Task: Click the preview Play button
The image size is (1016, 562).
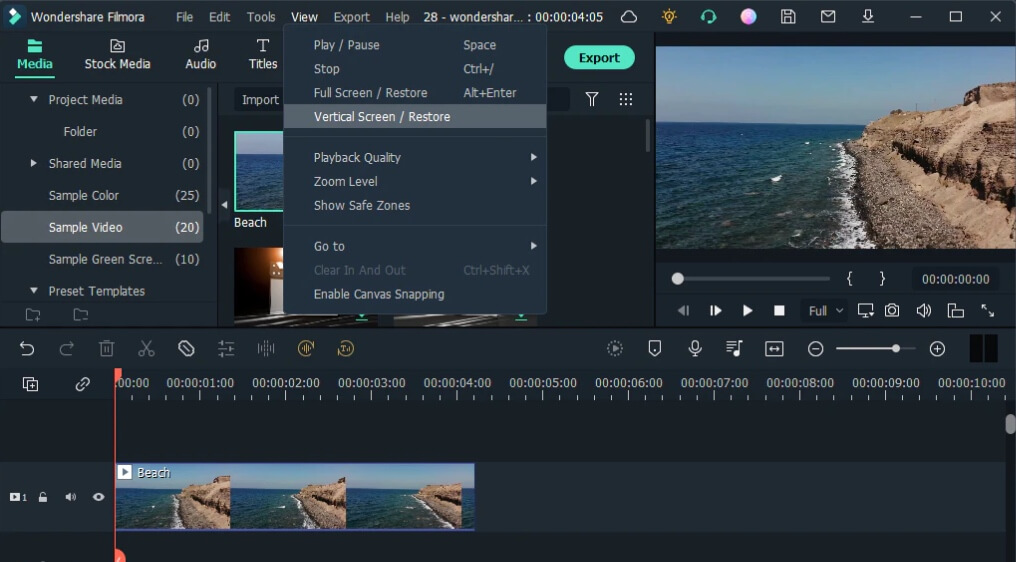Action: [747, 310]
